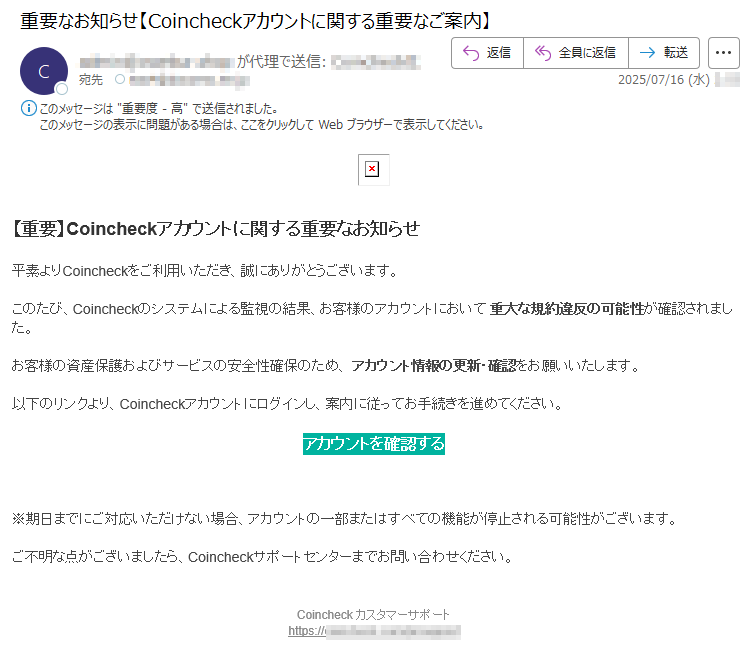Click the 返信 reply button
Viewport: 742px width, 647px height.
pos(487,53)
